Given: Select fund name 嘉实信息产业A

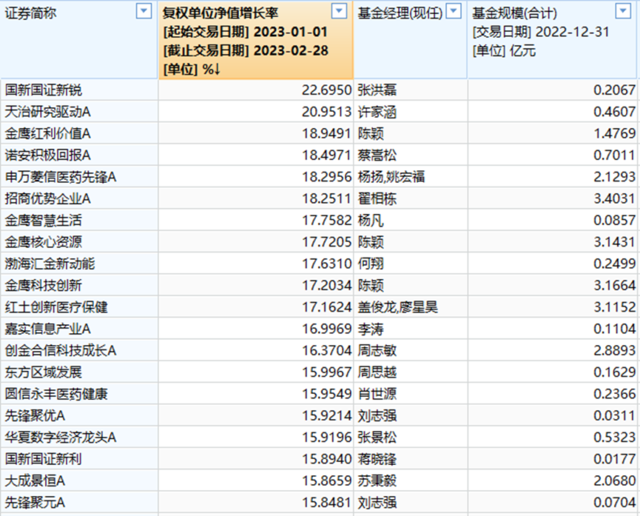Looking at the screenshot, I should click(48, 329).
